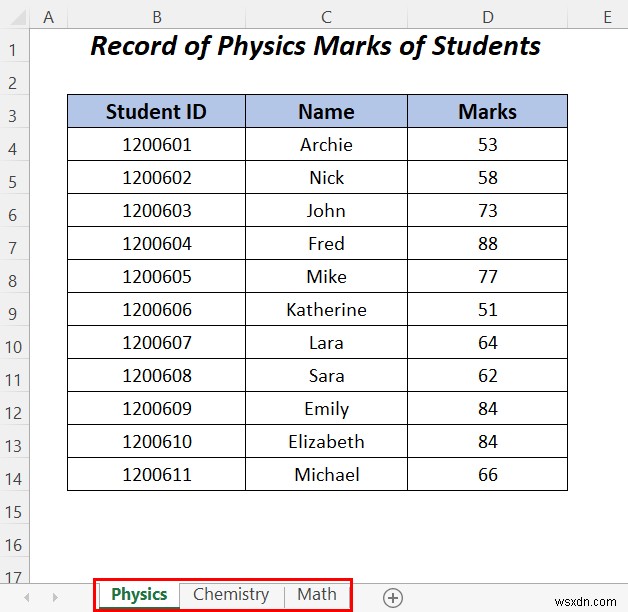Select Nick's marks cell 58
Viewport: 628px width, 612px height.
coord(487,177)
